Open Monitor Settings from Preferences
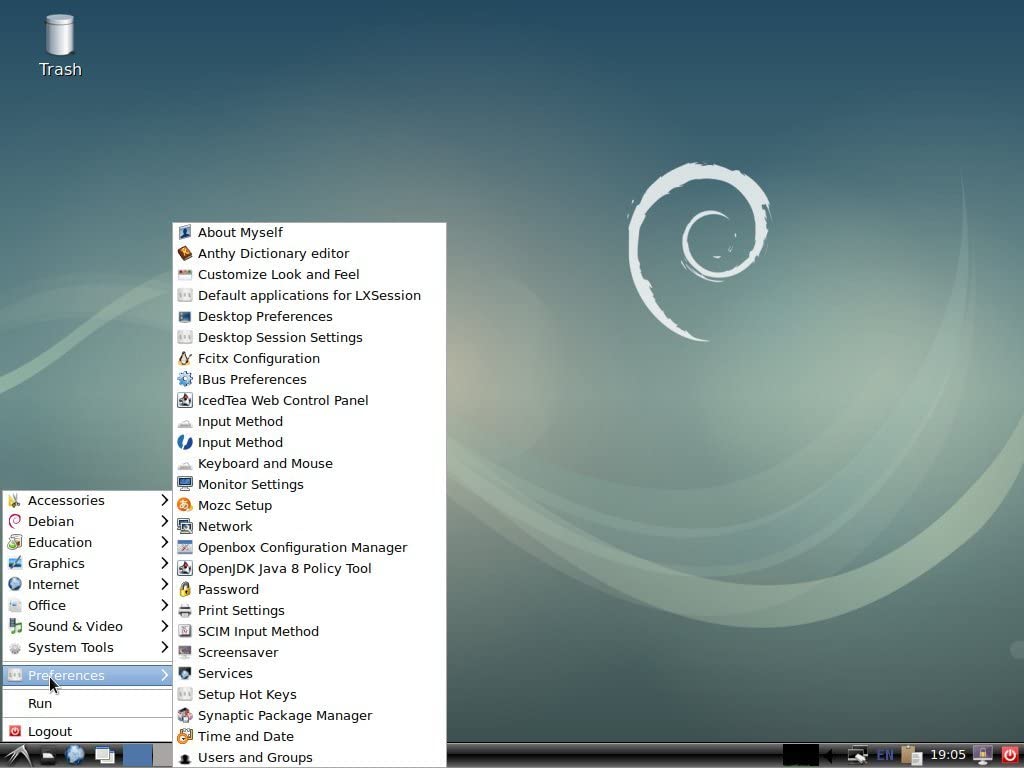 [250, 484]
